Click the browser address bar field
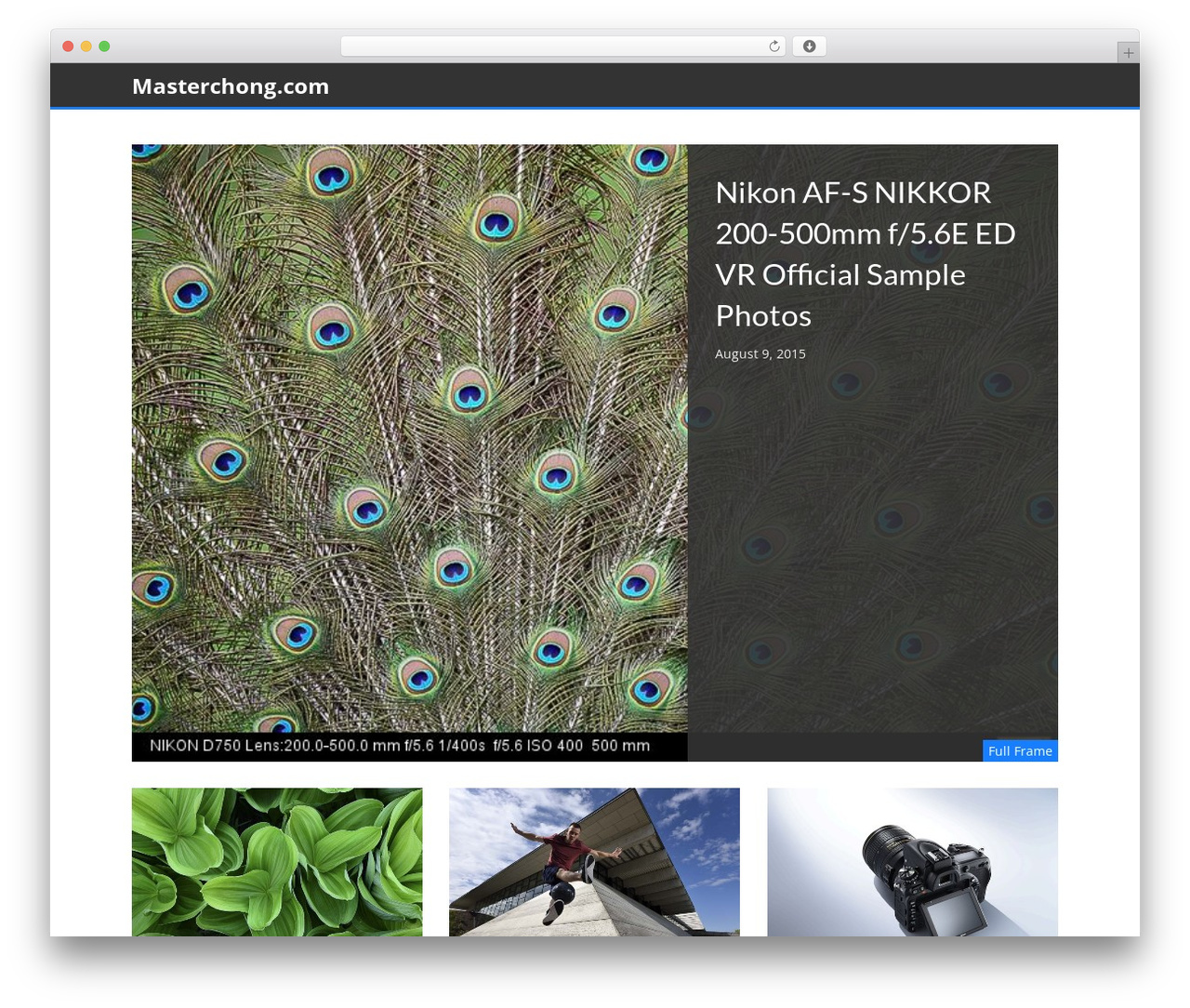Viewport: 1190px width, 1008px height. (x=562, y=46)
